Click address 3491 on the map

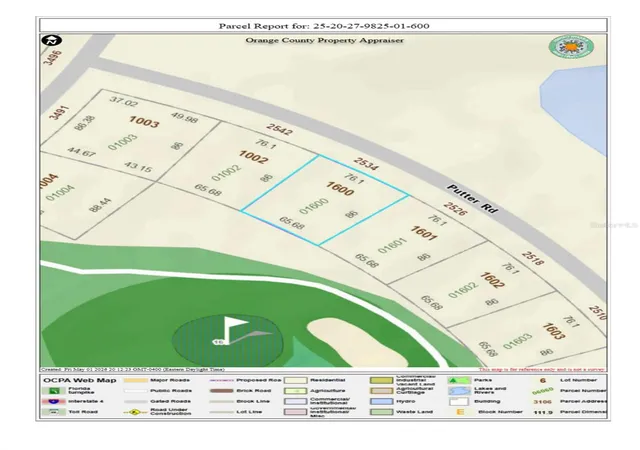coord(59,113)
